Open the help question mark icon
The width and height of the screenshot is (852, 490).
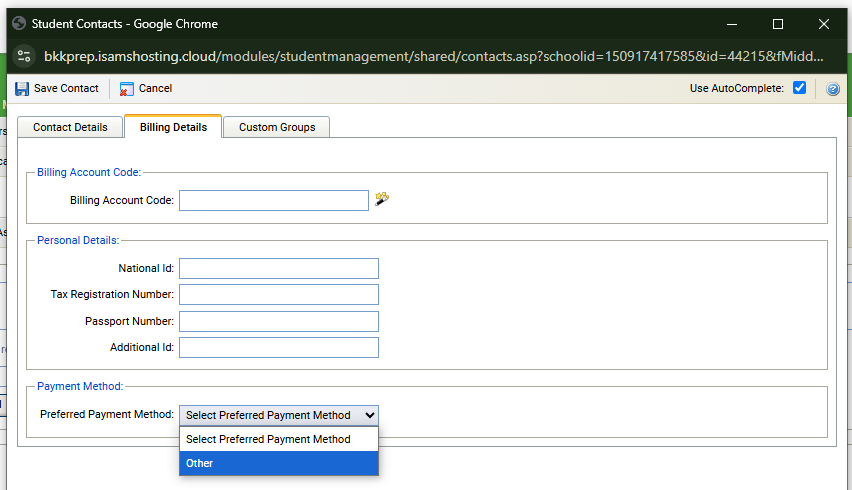coord(832,89)
